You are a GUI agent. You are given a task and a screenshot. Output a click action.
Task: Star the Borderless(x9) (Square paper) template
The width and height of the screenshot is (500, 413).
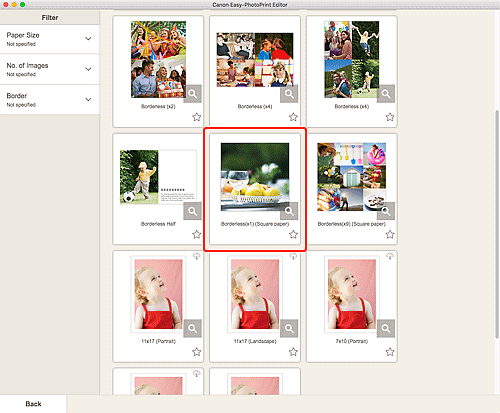[390, 234]
